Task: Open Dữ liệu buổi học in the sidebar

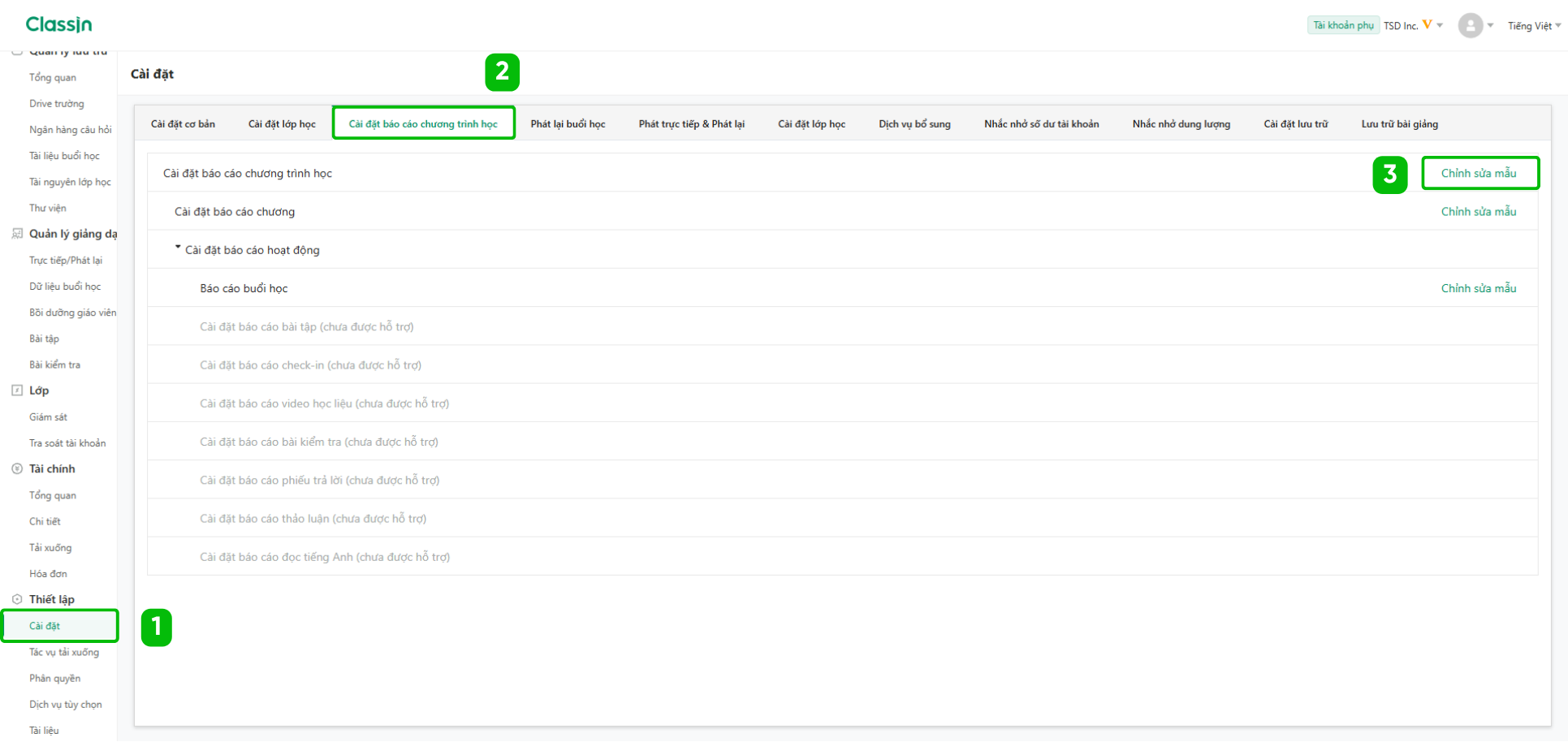Action: (65, 287)
